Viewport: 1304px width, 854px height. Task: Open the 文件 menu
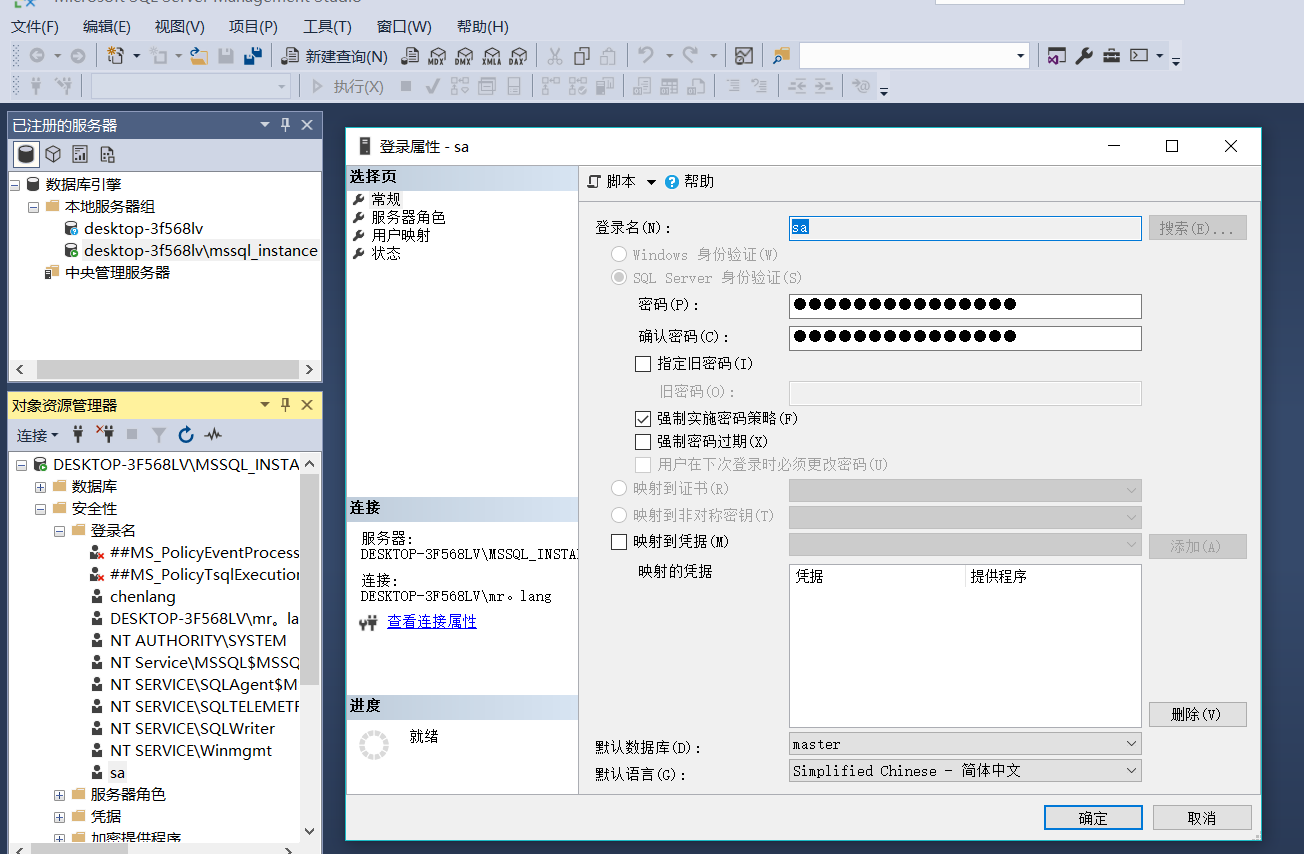click(35, 26)
